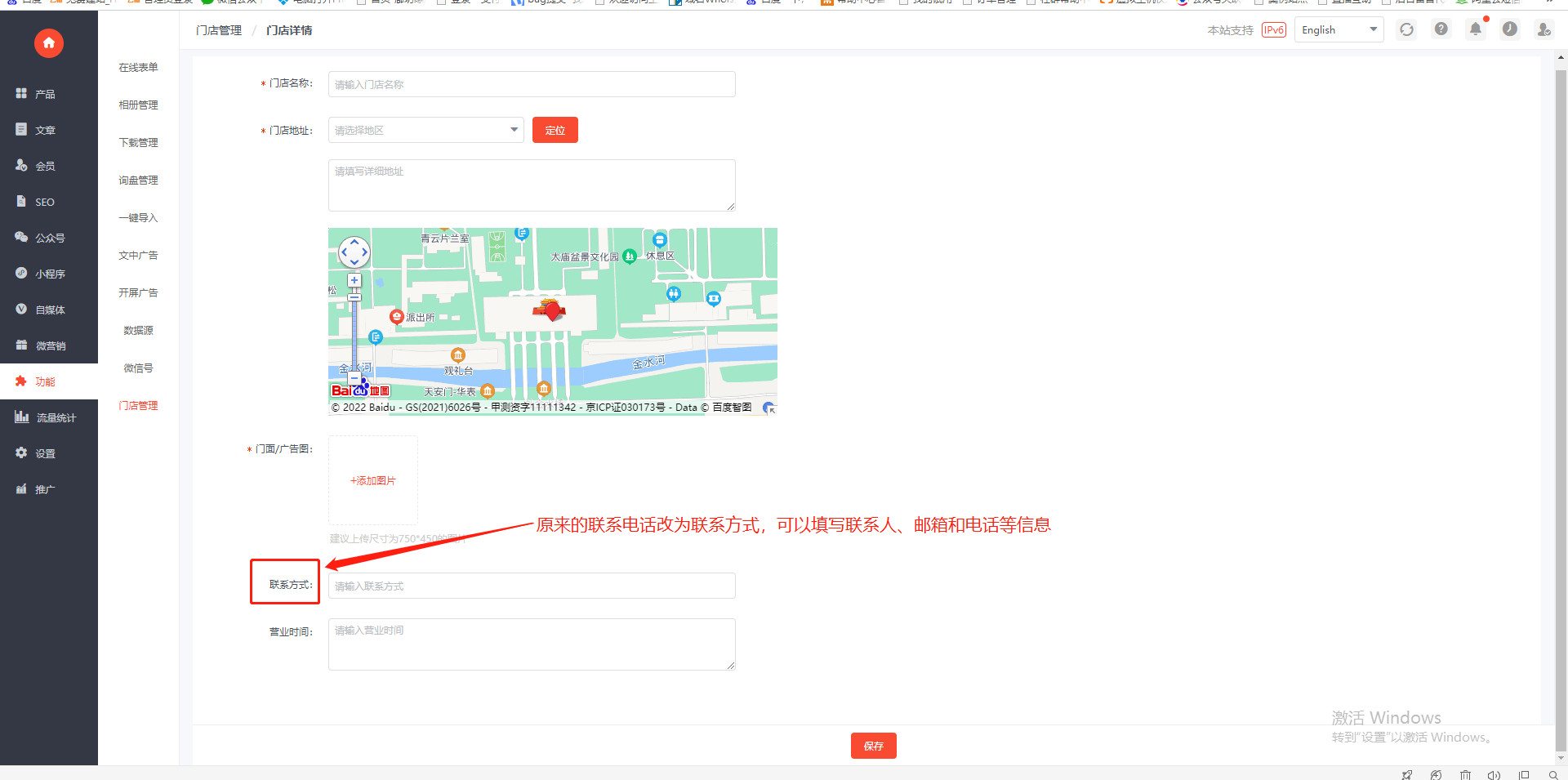The width and height of the screenshot is (1568, 780).
Task: Click the red 定位 button
Action: pos(555,131)
